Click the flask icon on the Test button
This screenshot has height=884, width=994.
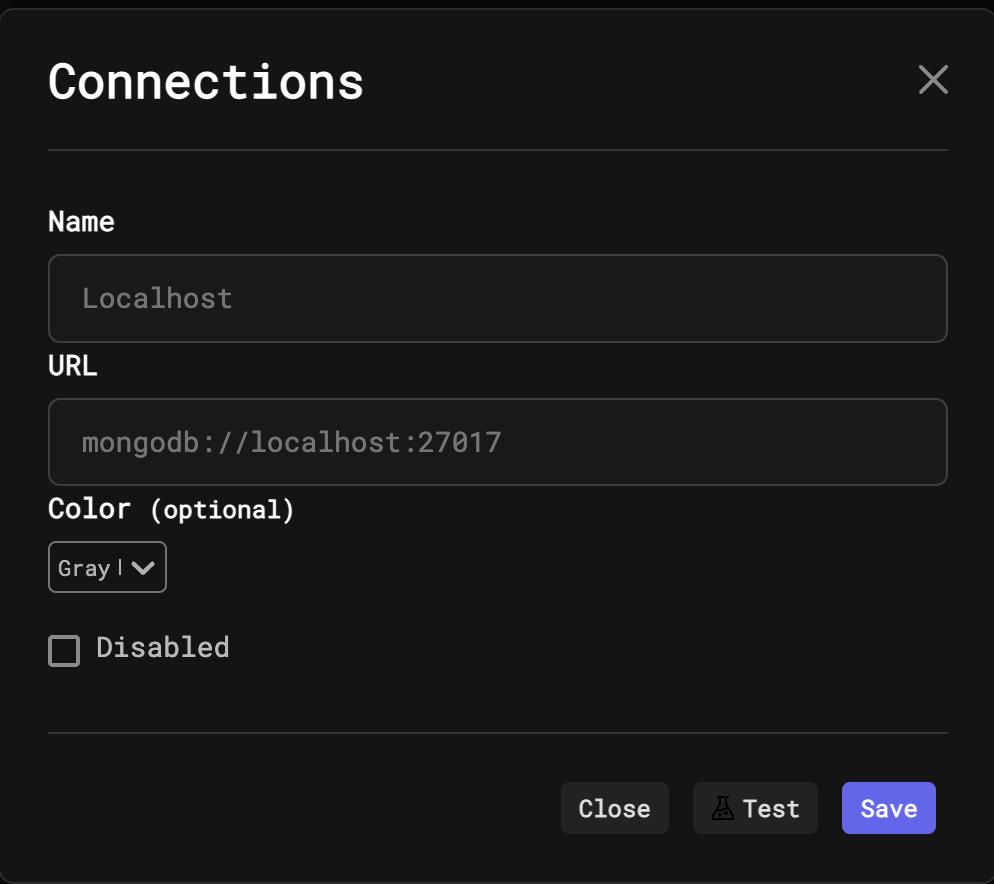pyautogui.click(x=724, y=808)
